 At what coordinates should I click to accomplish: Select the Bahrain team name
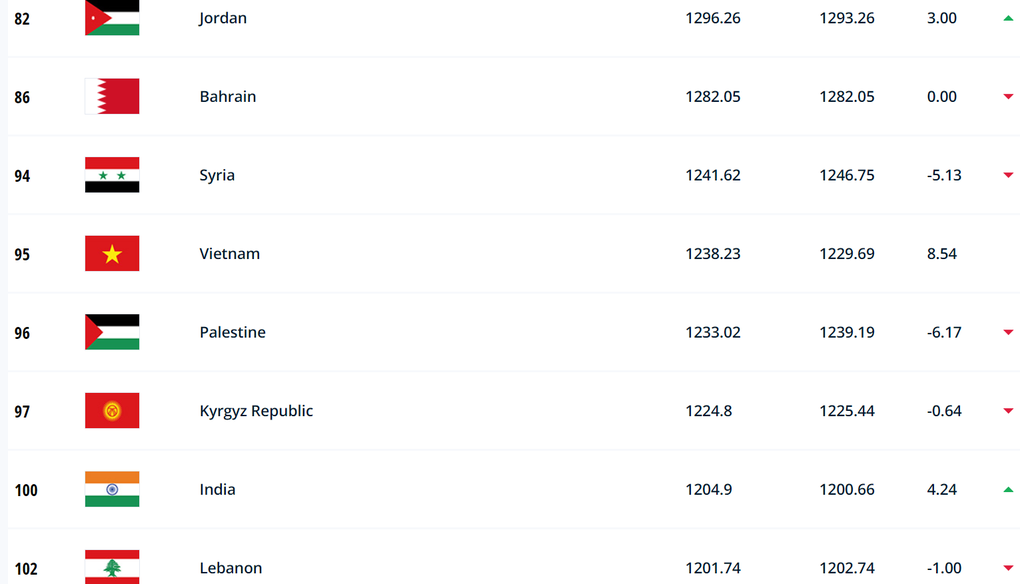[x=228, y=96]
